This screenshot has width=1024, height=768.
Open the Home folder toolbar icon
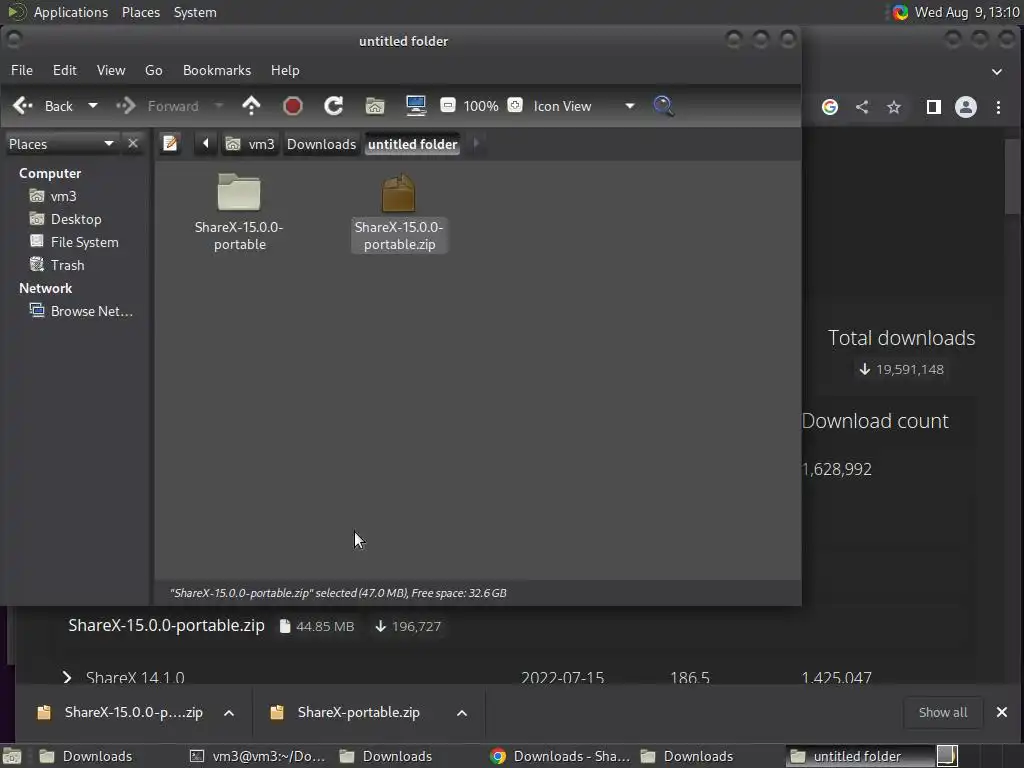coord(375,106)
